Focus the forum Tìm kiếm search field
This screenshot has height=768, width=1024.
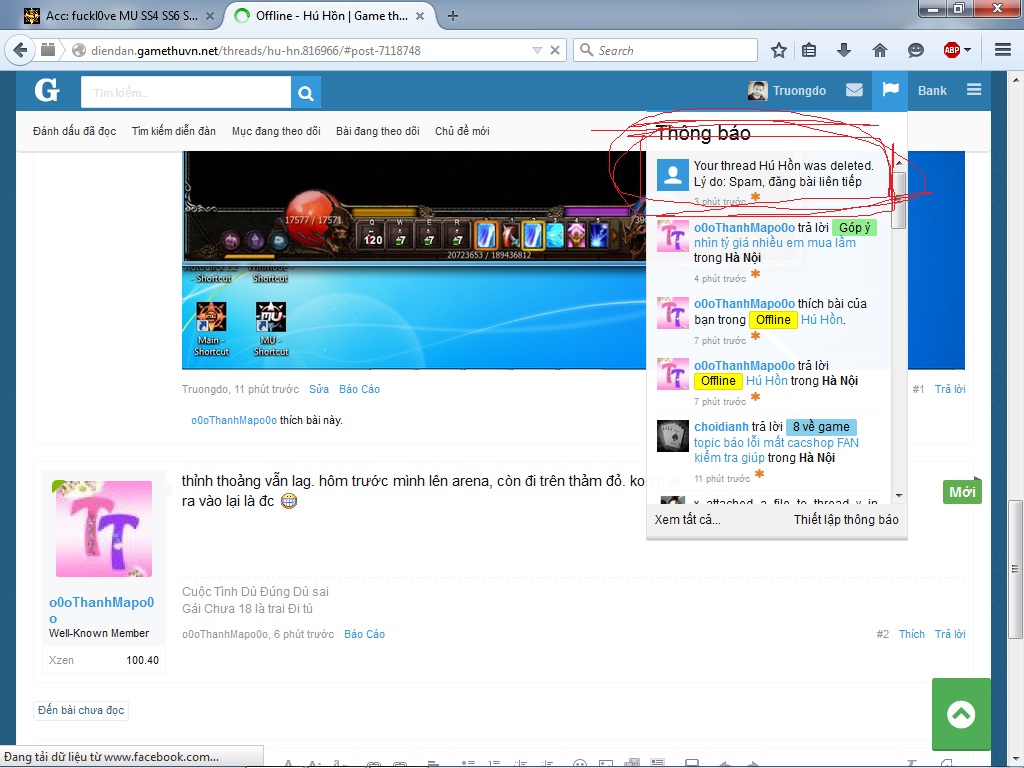186,92
